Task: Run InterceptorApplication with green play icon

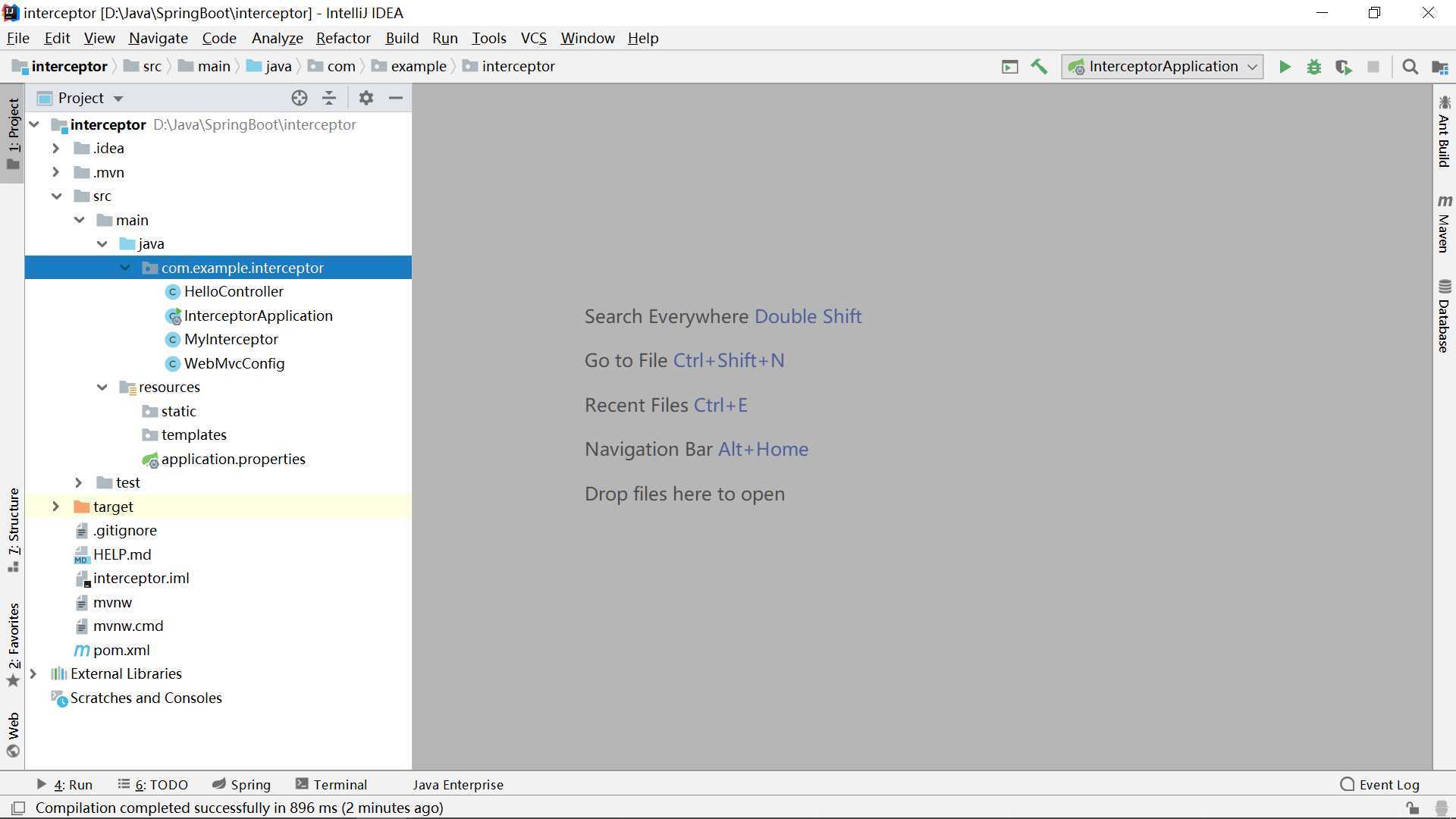Action: (x=1285, y=67)
